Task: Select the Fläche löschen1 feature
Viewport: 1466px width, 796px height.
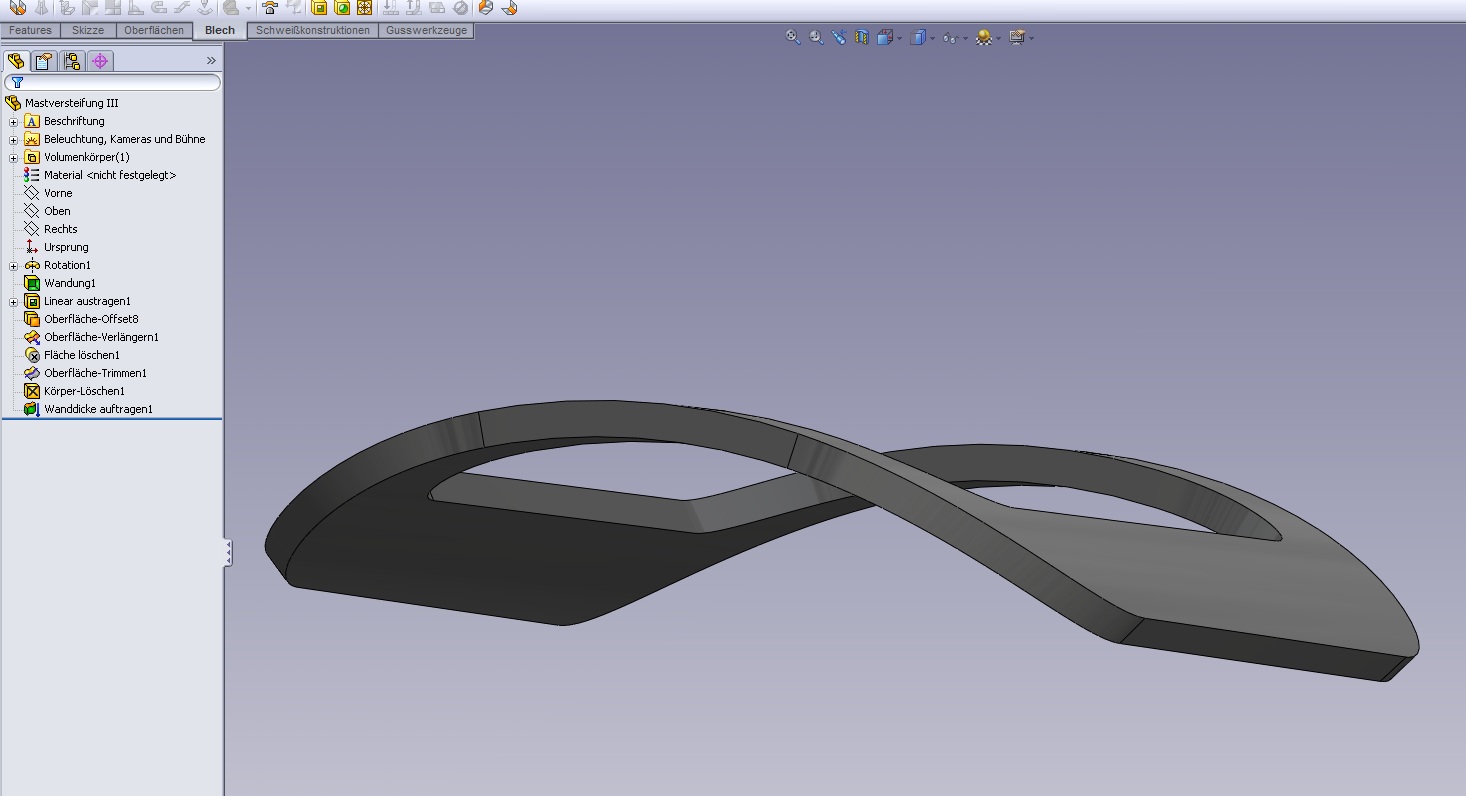Action: [x=82, y=355]
